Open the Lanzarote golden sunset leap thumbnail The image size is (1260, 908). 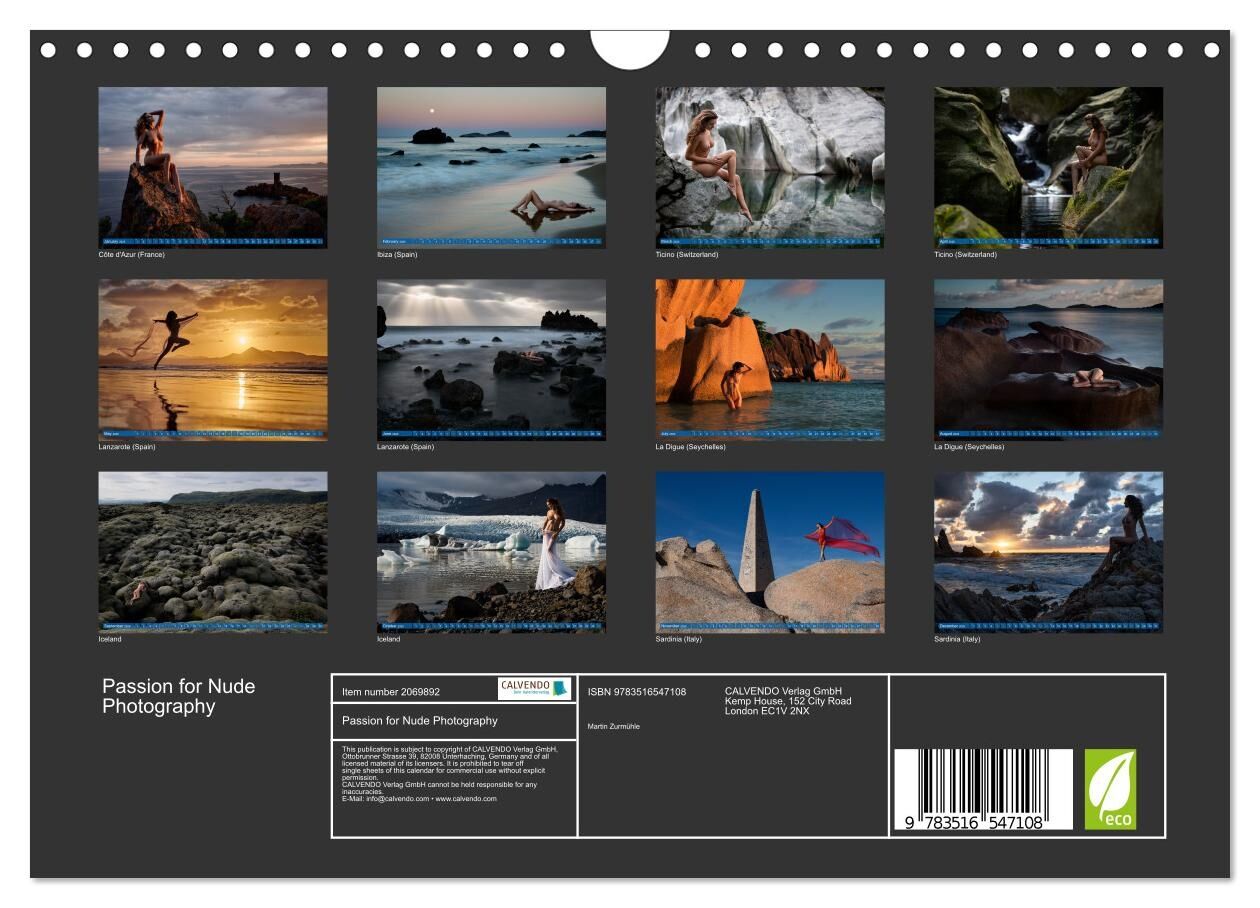coord(213,359)
